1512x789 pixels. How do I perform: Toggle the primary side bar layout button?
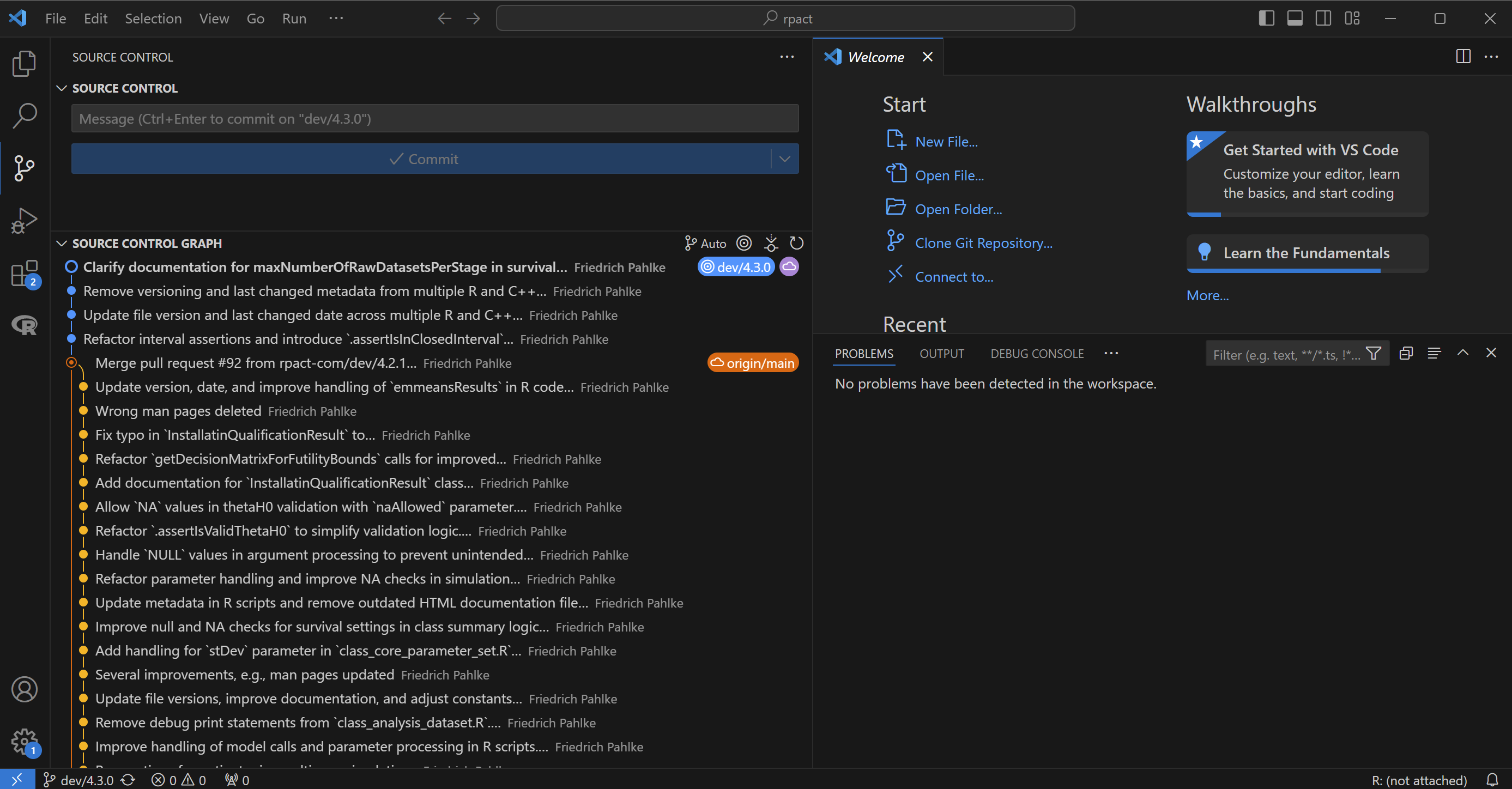coord(1266,18)
